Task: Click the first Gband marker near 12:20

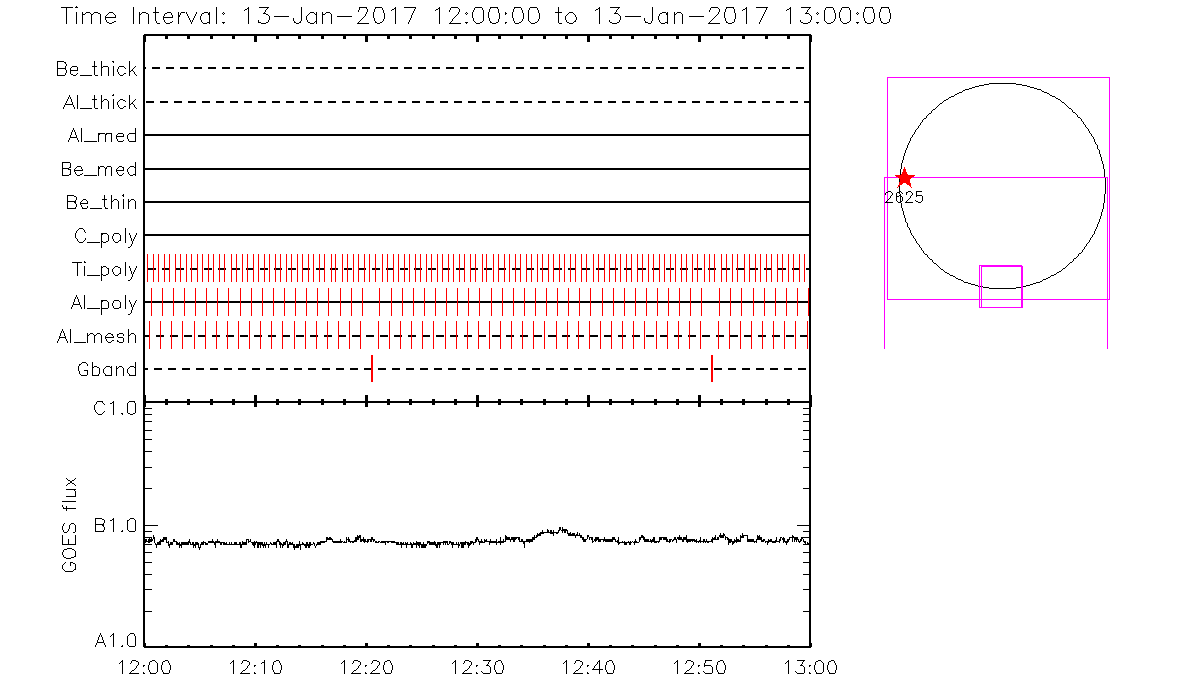Action: (372, 369)
